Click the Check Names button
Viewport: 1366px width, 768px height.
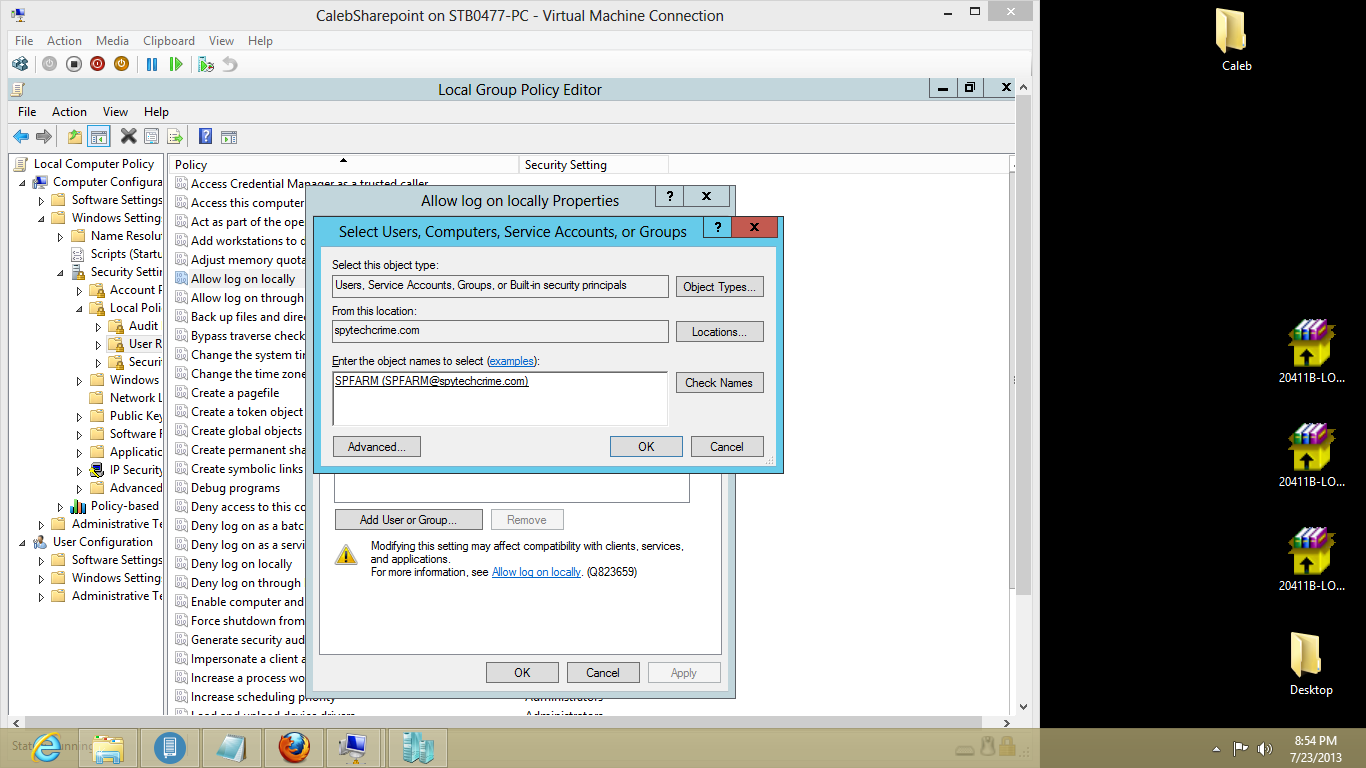coord(720,383)
